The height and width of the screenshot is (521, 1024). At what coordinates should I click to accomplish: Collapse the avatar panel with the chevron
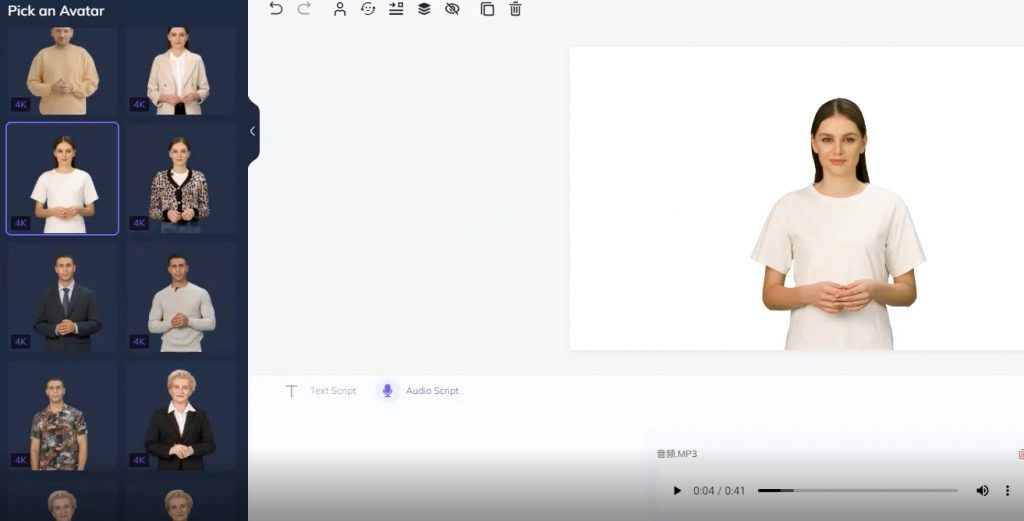(253, 131)
